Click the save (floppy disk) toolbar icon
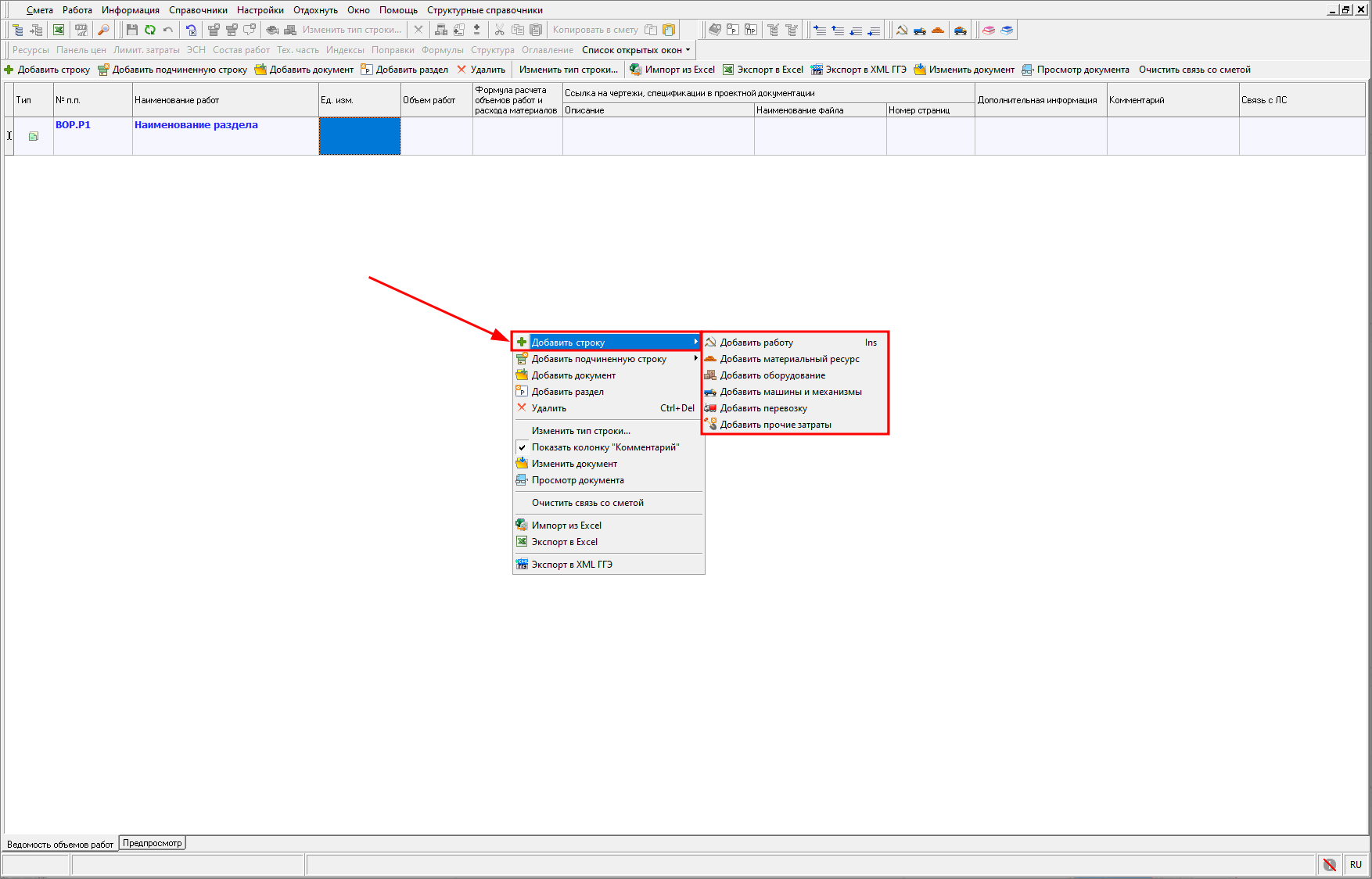The image size is (1372, 879). [x=131, y=30]
